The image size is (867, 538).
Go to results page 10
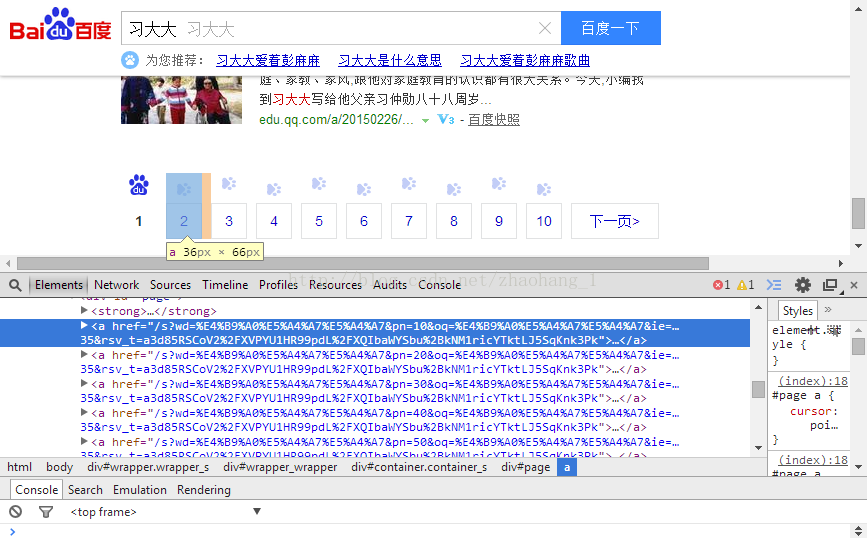[x=544, y=221]
